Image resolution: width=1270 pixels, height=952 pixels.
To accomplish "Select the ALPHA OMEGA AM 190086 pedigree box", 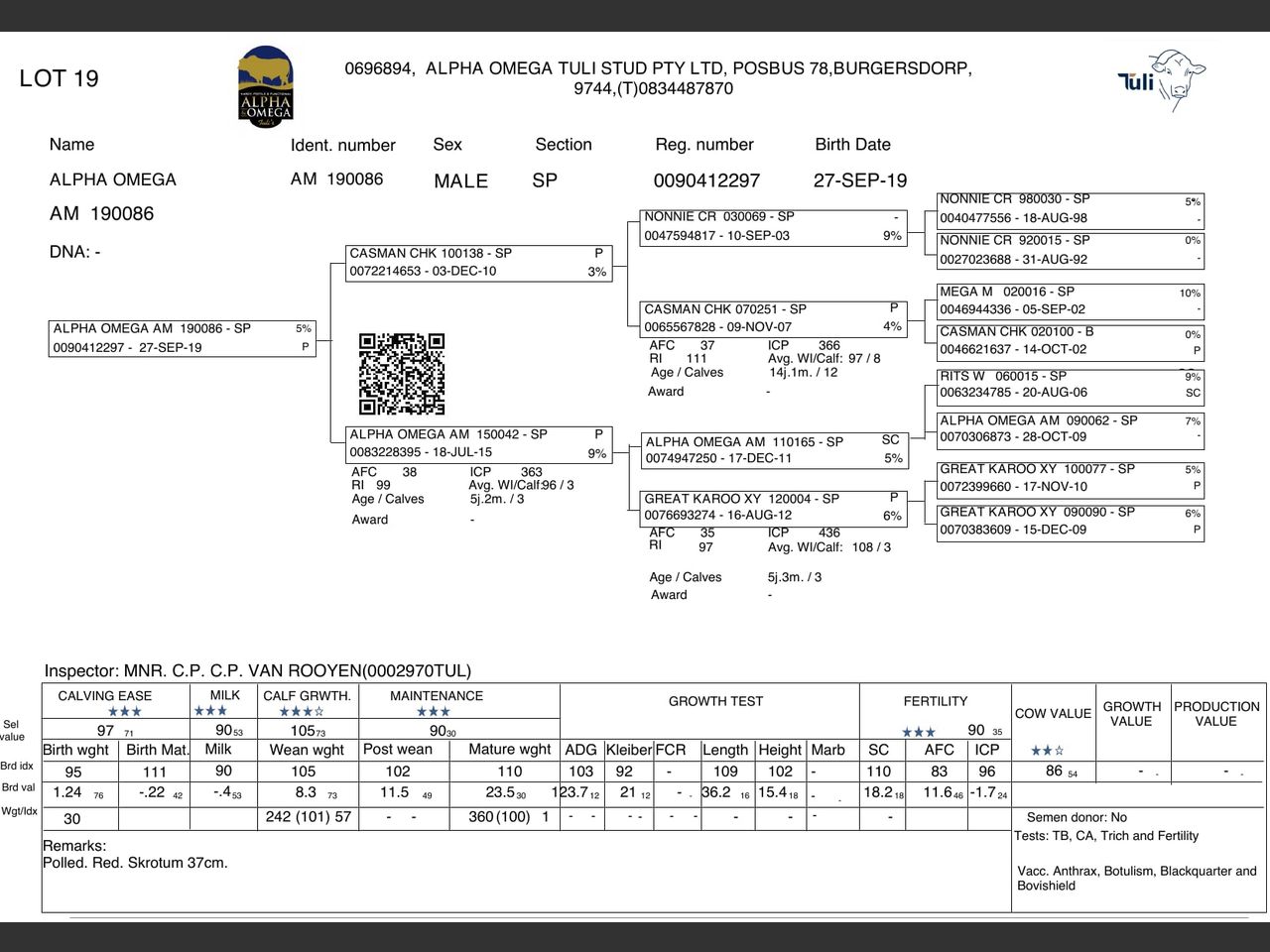I will 183,338.
